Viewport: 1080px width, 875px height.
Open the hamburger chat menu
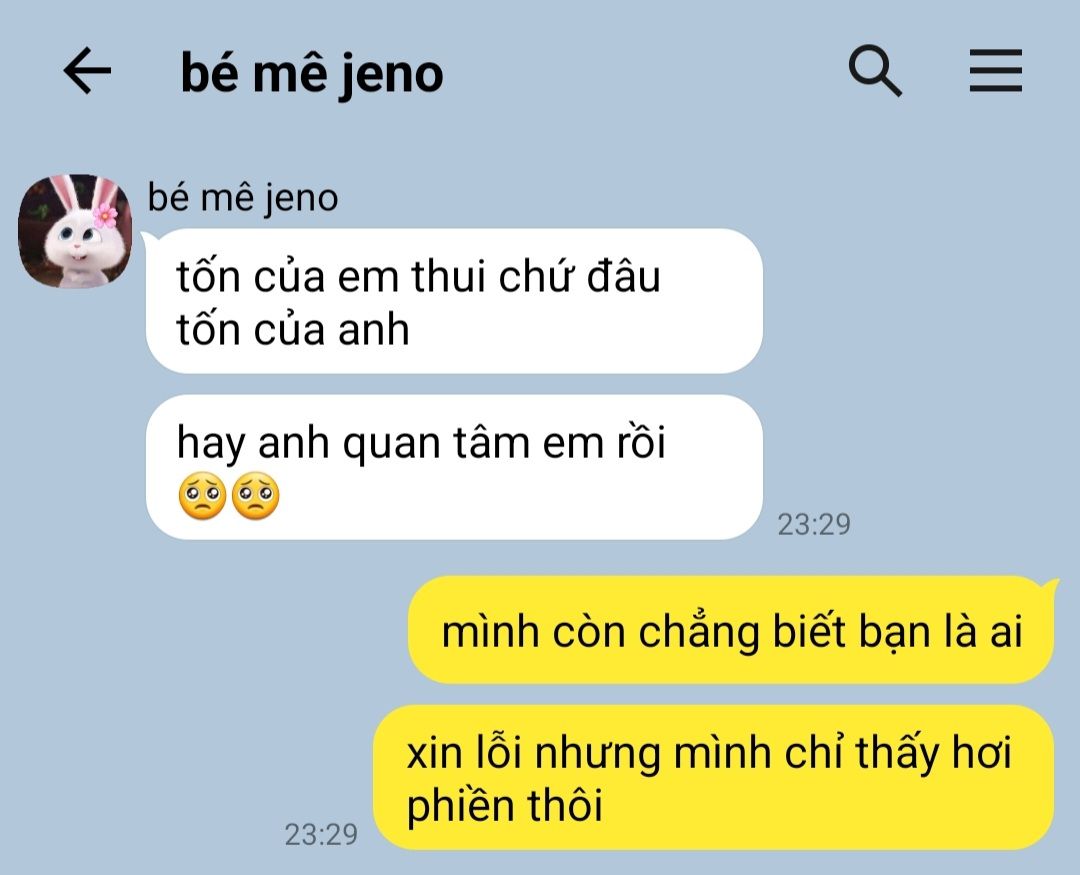coord(995,70)
